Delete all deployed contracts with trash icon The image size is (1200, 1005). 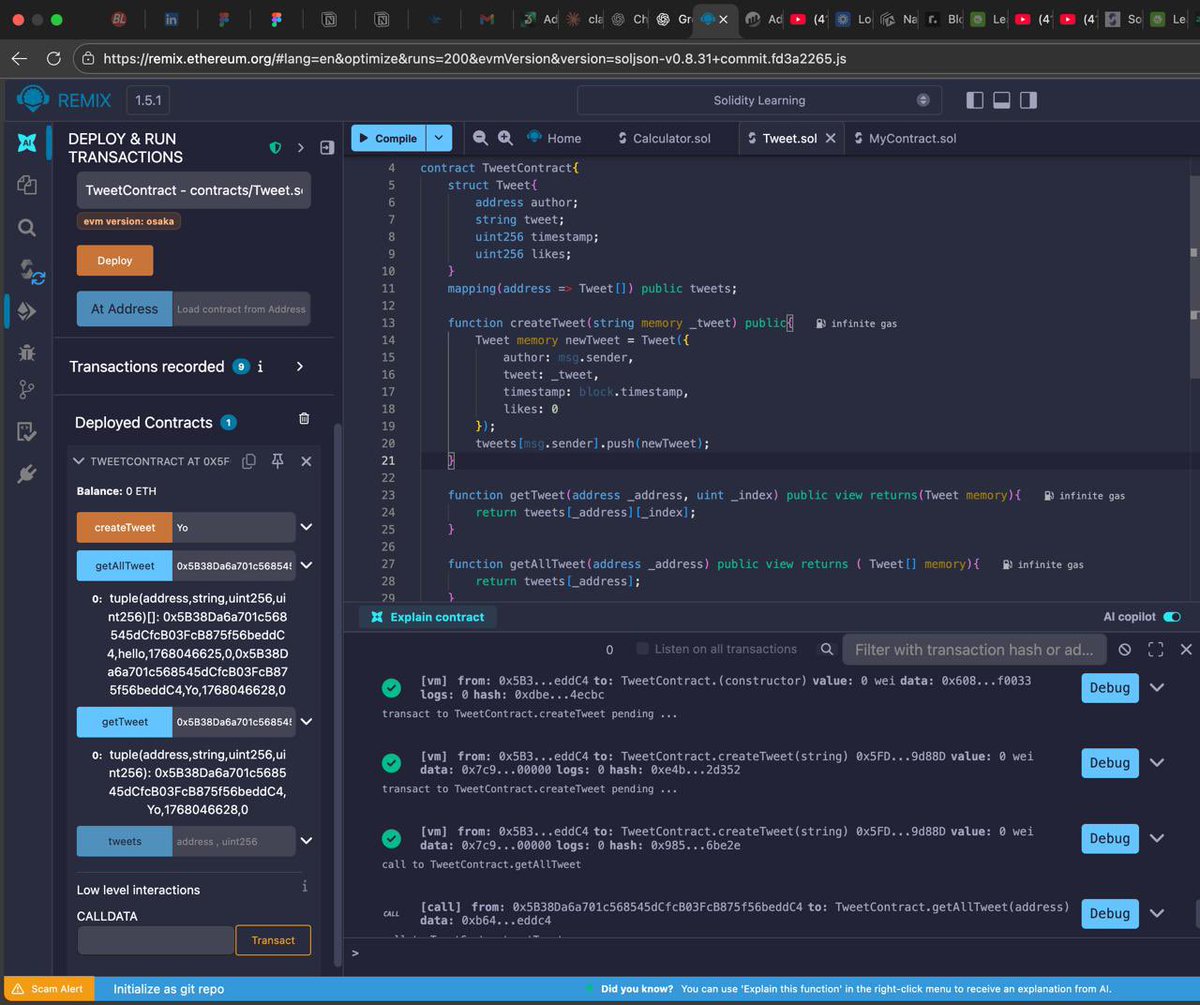(304, 419)
